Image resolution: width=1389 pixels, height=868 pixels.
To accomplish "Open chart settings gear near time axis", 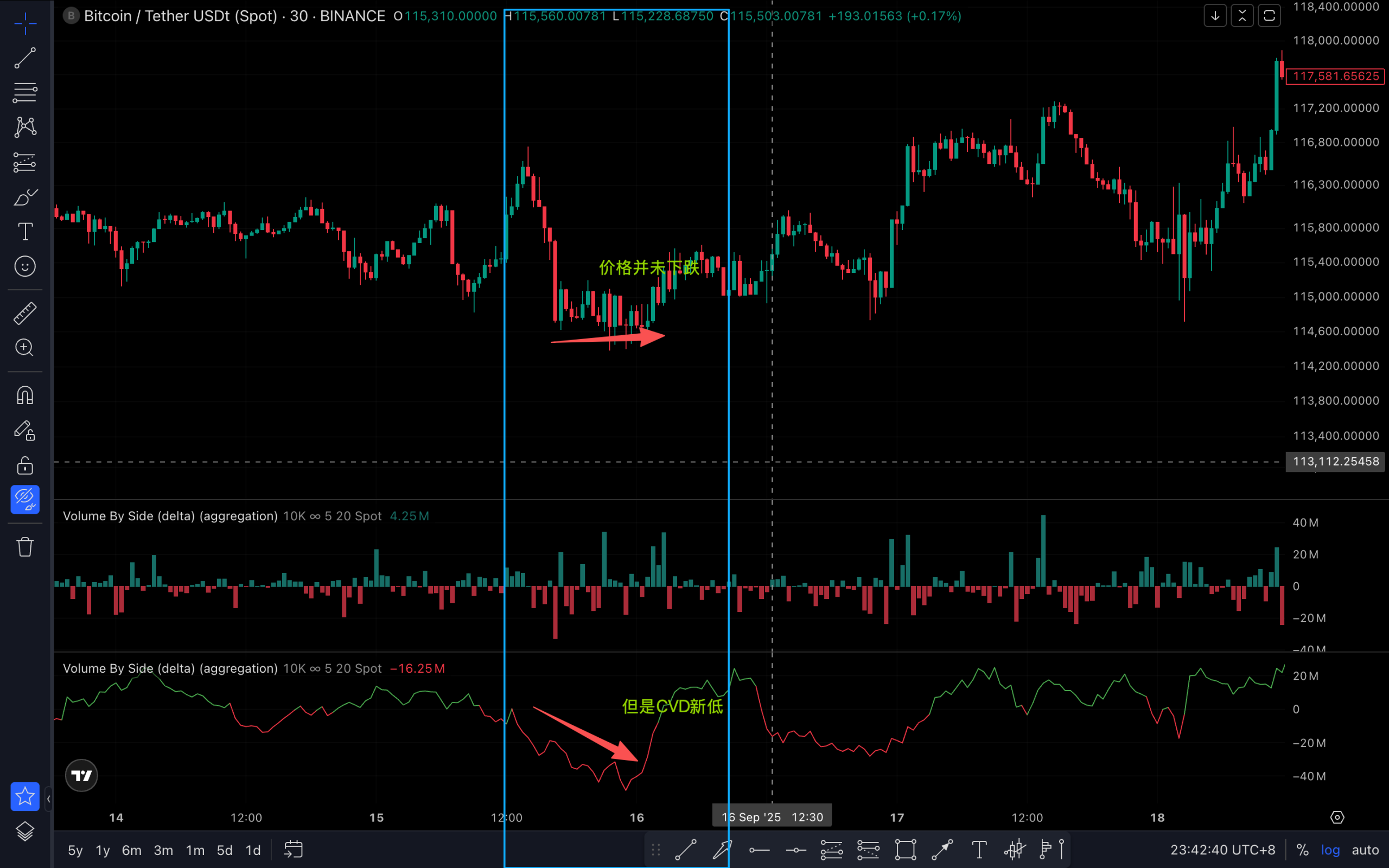I will pyautogui.click(x=1337, y=817).
